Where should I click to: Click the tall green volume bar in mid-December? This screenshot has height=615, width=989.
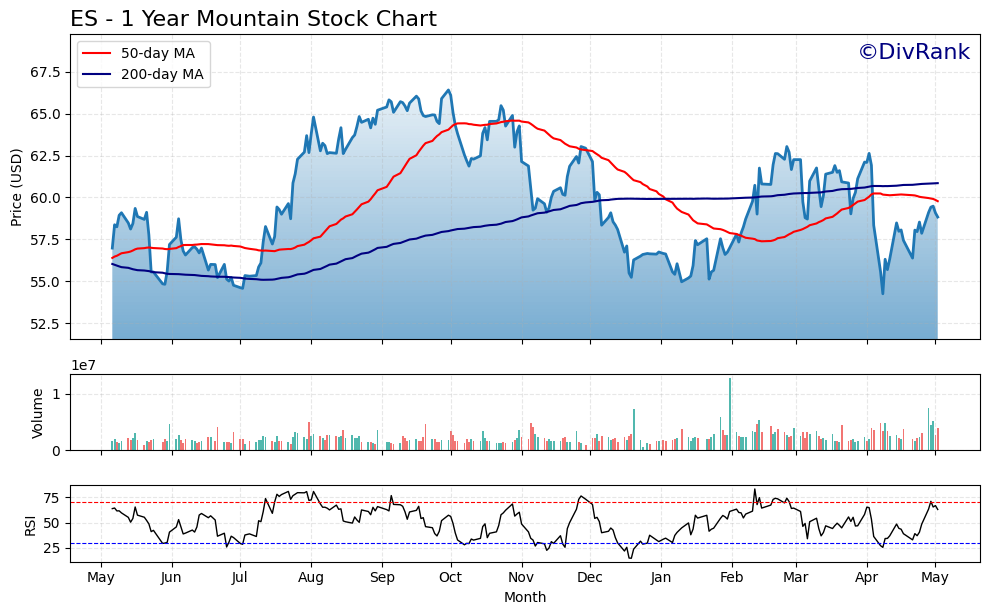tap(634, 430)
